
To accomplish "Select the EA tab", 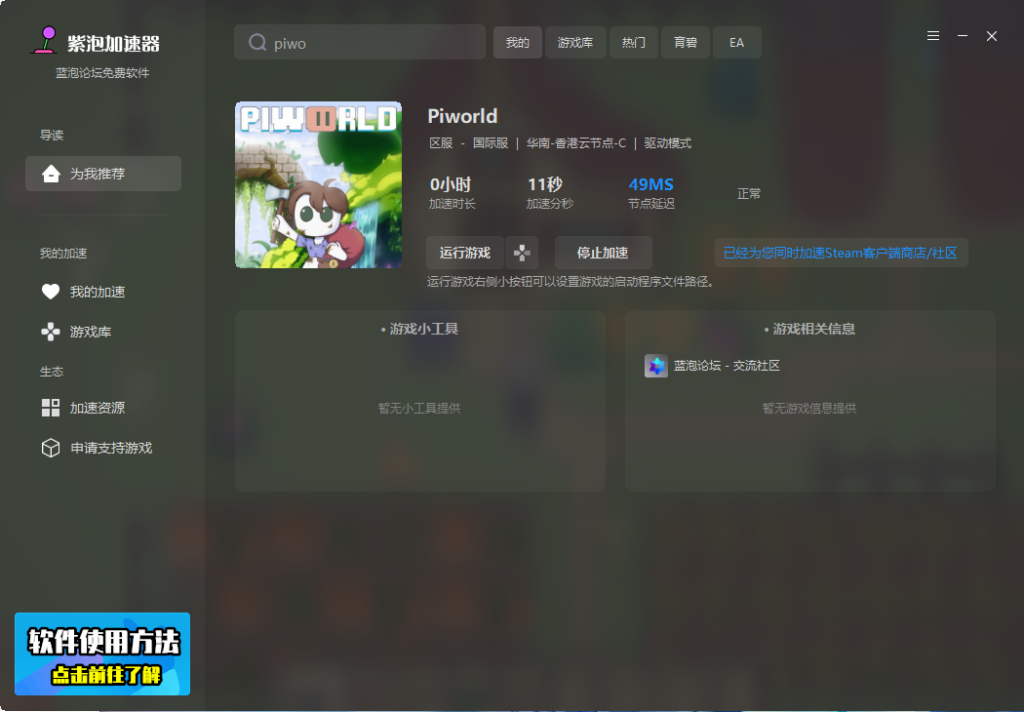I will coord(737,42).
